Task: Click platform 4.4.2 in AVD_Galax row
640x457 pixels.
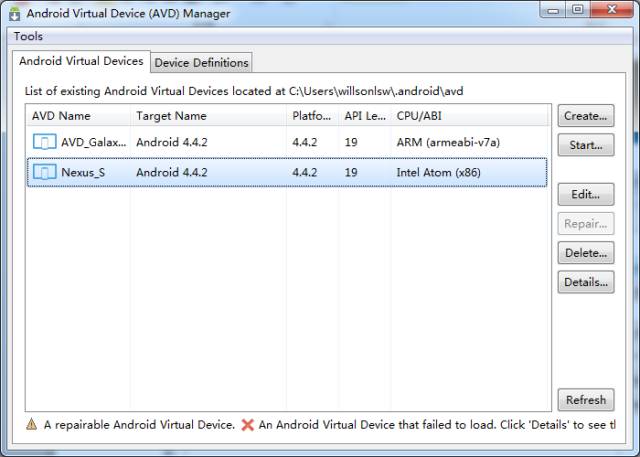Action: point(304,142)
